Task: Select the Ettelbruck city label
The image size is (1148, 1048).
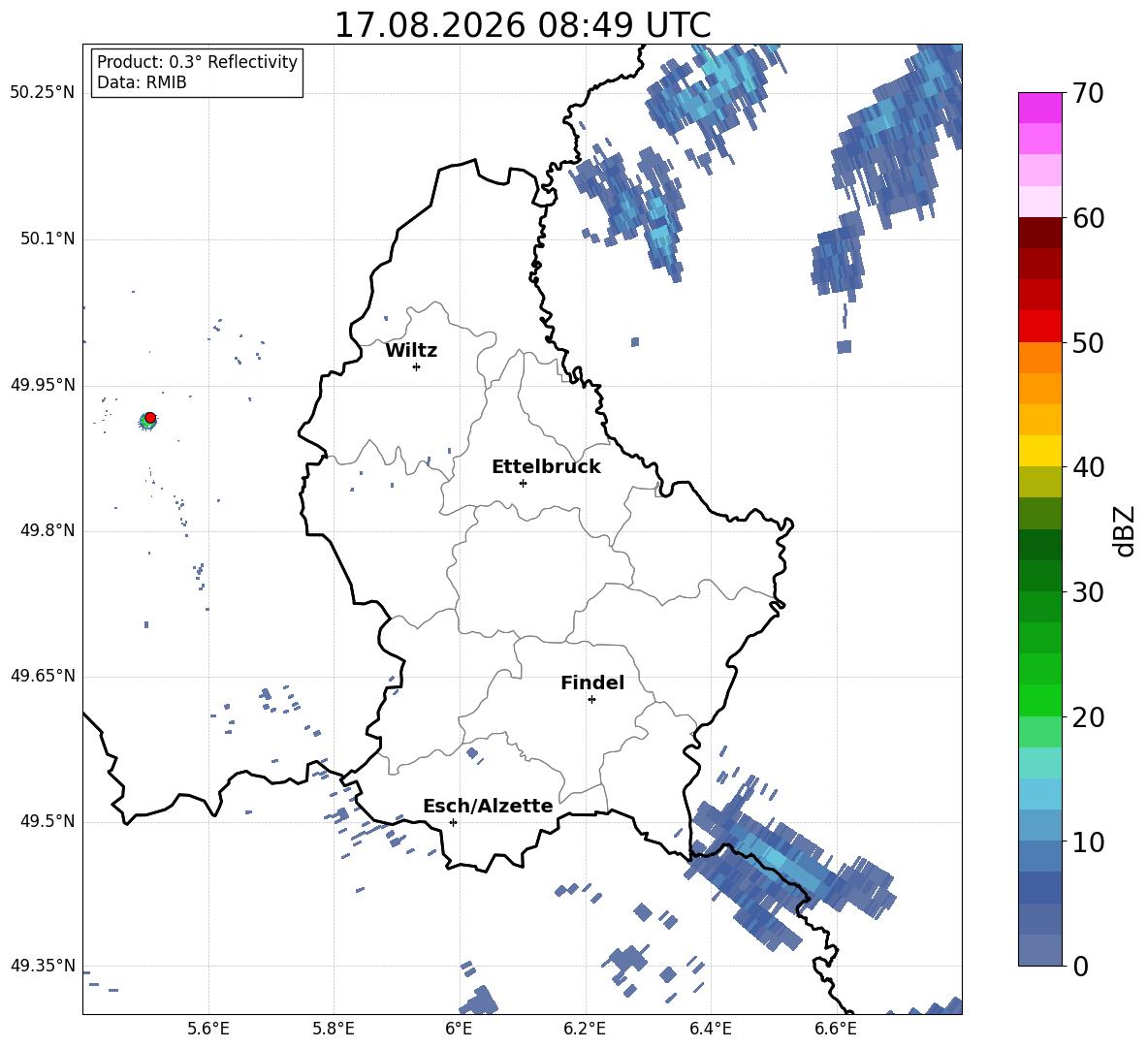Action: [x=546, y=467]
